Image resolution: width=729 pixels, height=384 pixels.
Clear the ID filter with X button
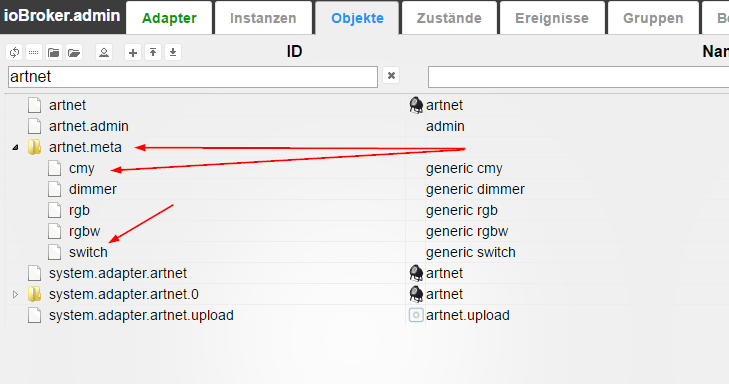point(391,76)
